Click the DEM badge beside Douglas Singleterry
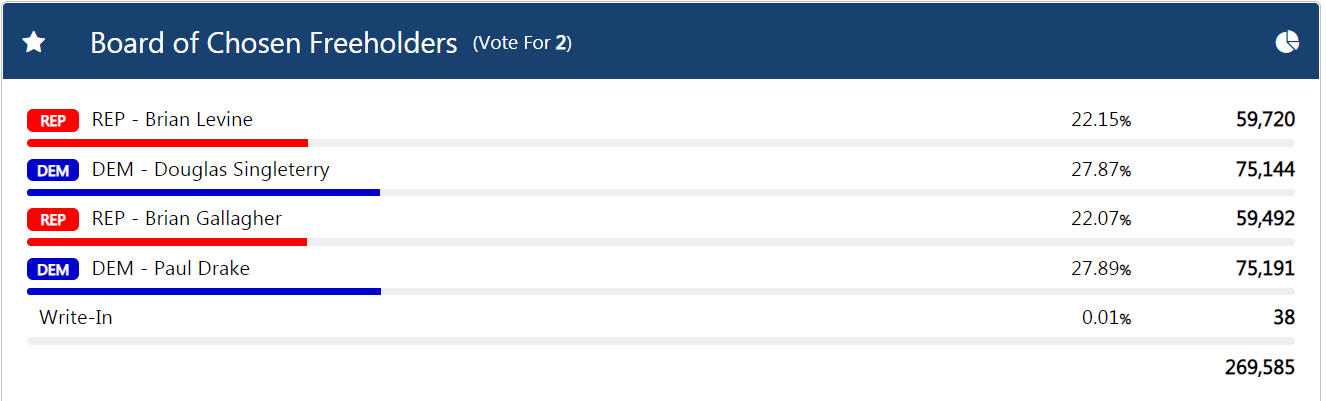 pyautogui.click(x=53, y=171)
